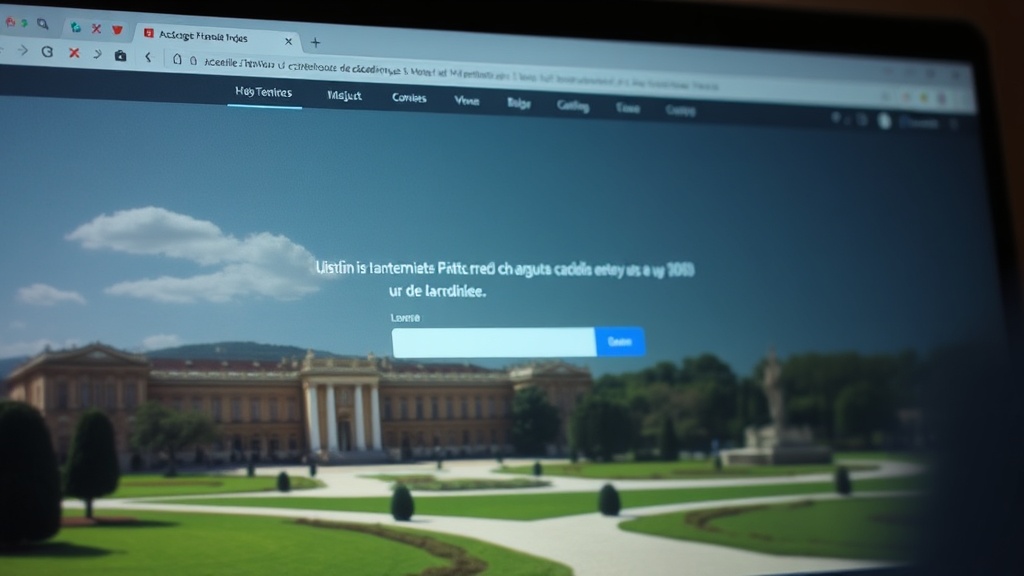Click the lock icon in address bar
This screenshot has height=576, width=1024.
193,61
